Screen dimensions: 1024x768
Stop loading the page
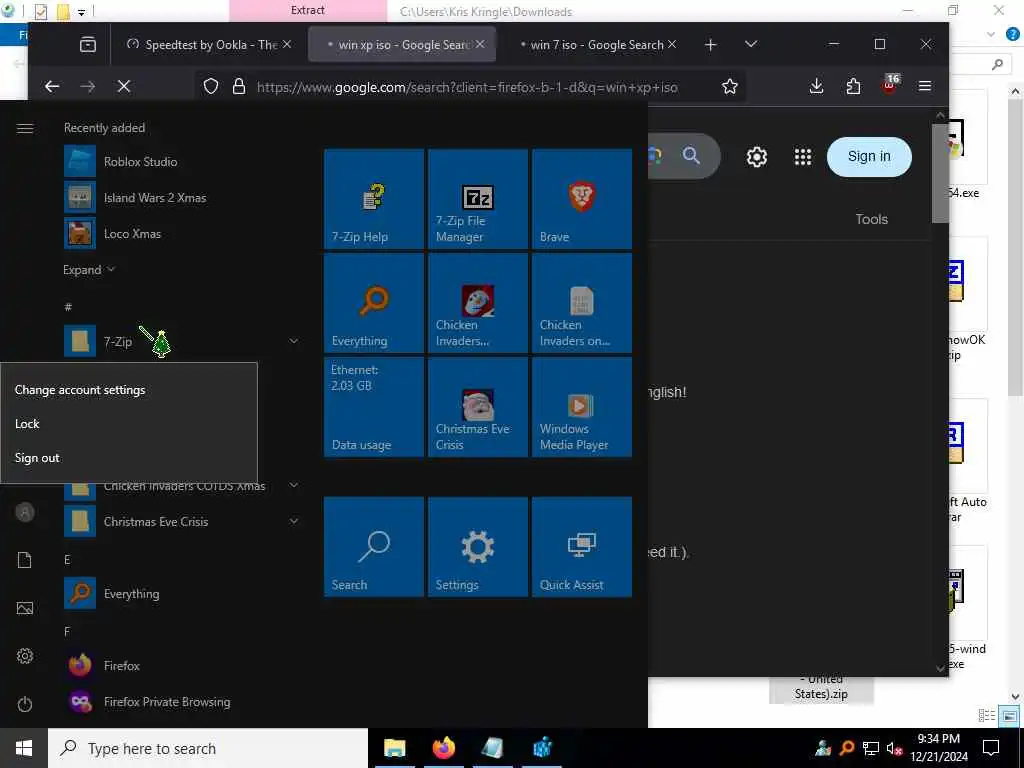tap(123, 86)
